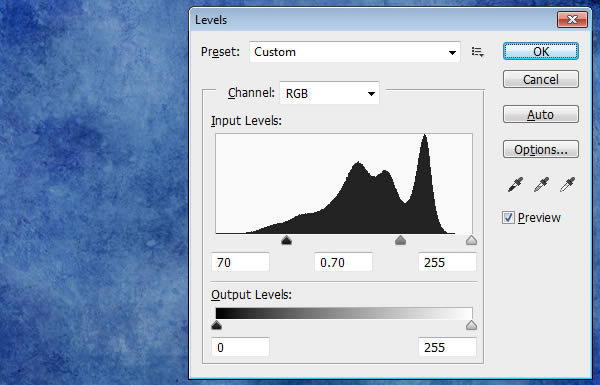This screenshot has width=600, height=385.
Task: Select the black point eyedropper
Action: coord(515,184)
